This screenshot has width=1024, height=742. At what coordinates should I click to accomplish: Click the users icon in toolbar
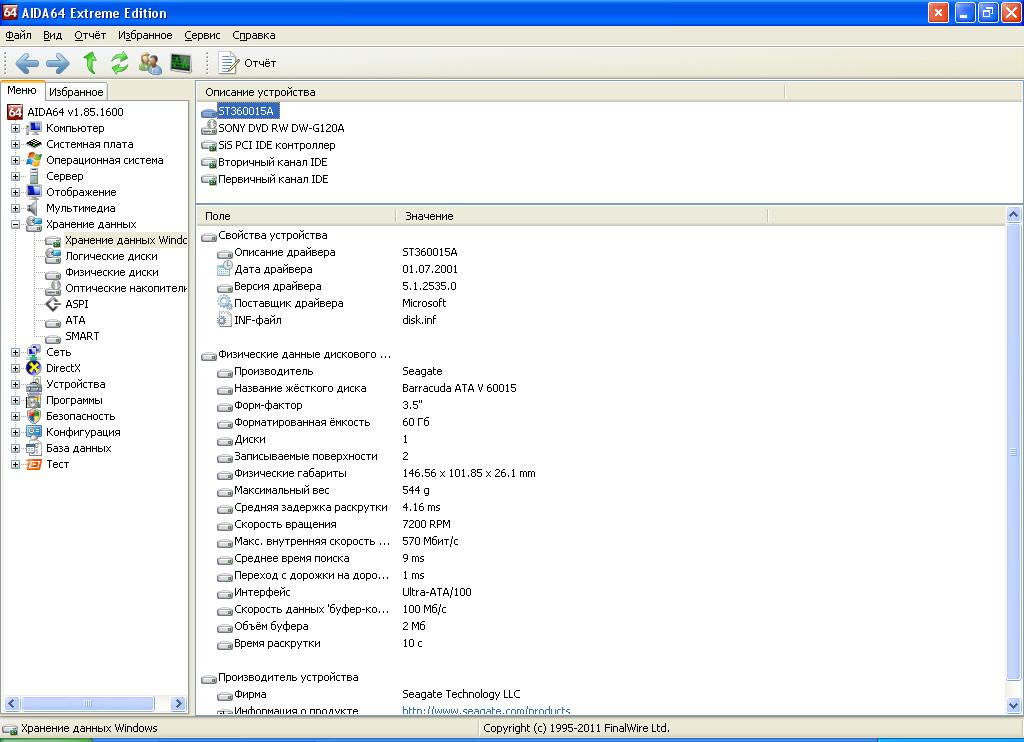(x=150, y=63)
